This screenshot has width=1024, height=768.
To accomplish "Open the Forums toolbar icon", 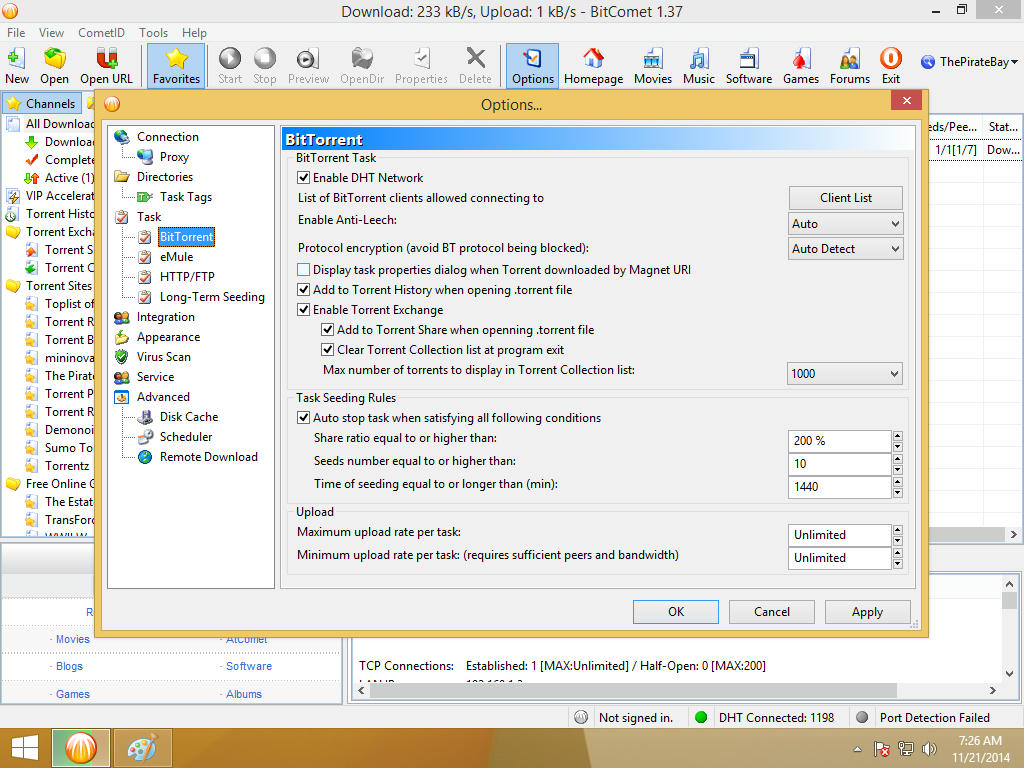I will [850, 66].
